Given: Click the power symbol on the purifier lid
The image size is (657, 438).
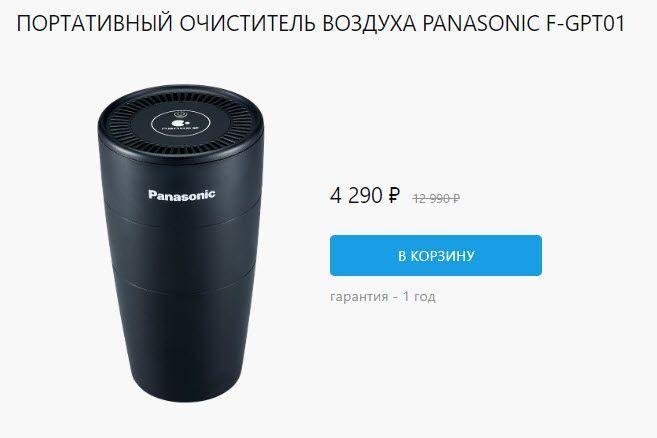Looking at the screenshot, I should pos(180,113).
